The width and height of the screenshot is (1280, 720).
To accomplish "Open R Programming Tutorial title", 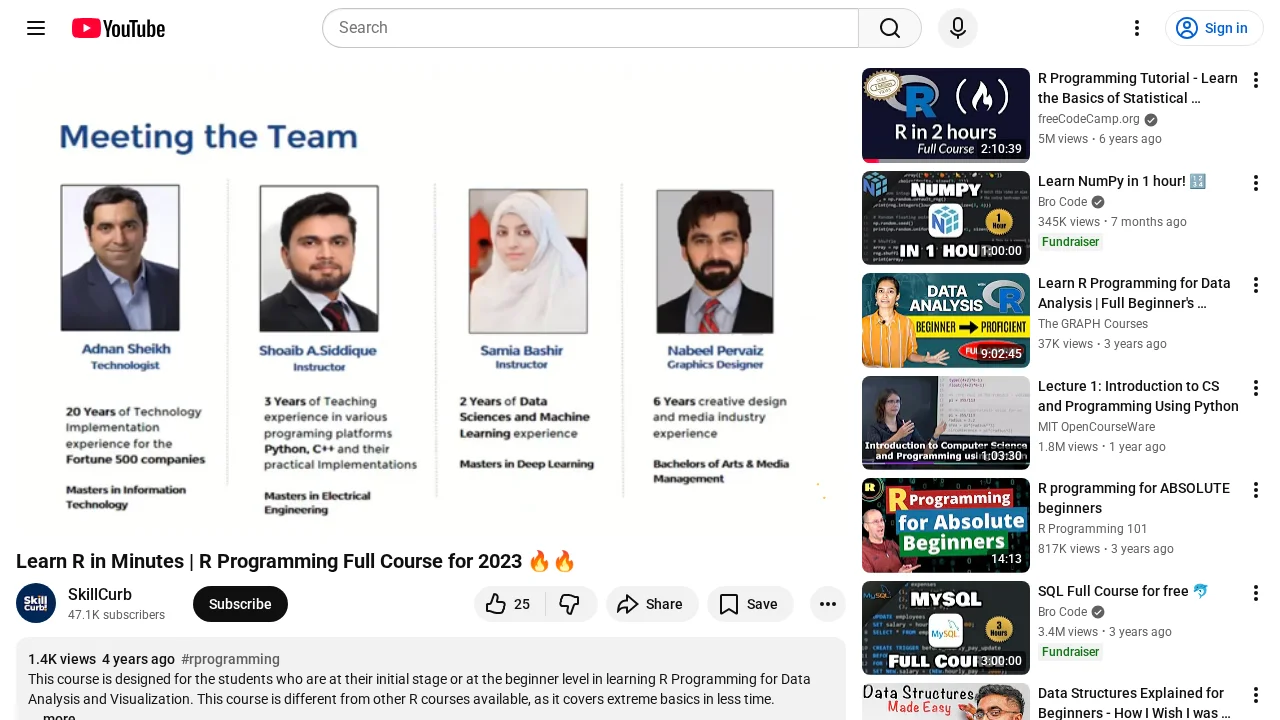I will tap(1138, 88).
